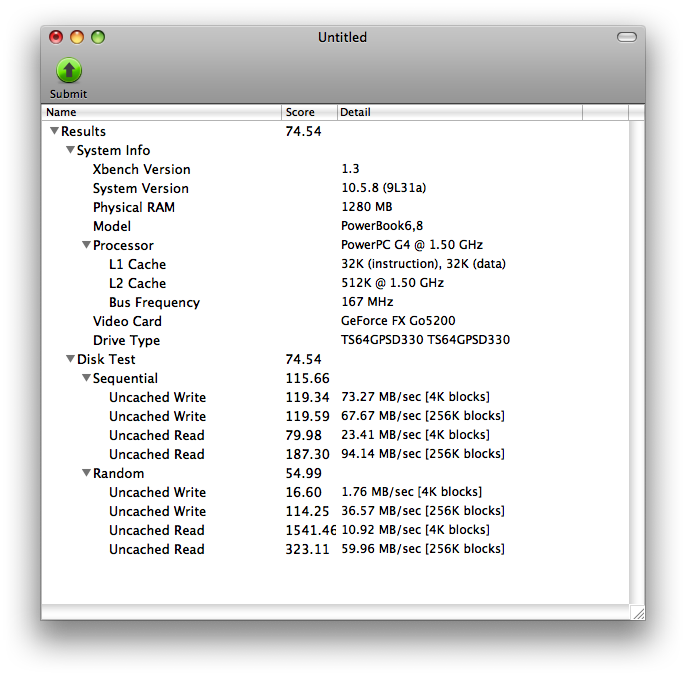Click detail '67.67 MB/sec [256K blocks]'
Image resolution: width=686 pixels, height=676 pixels.
[423, 416]
